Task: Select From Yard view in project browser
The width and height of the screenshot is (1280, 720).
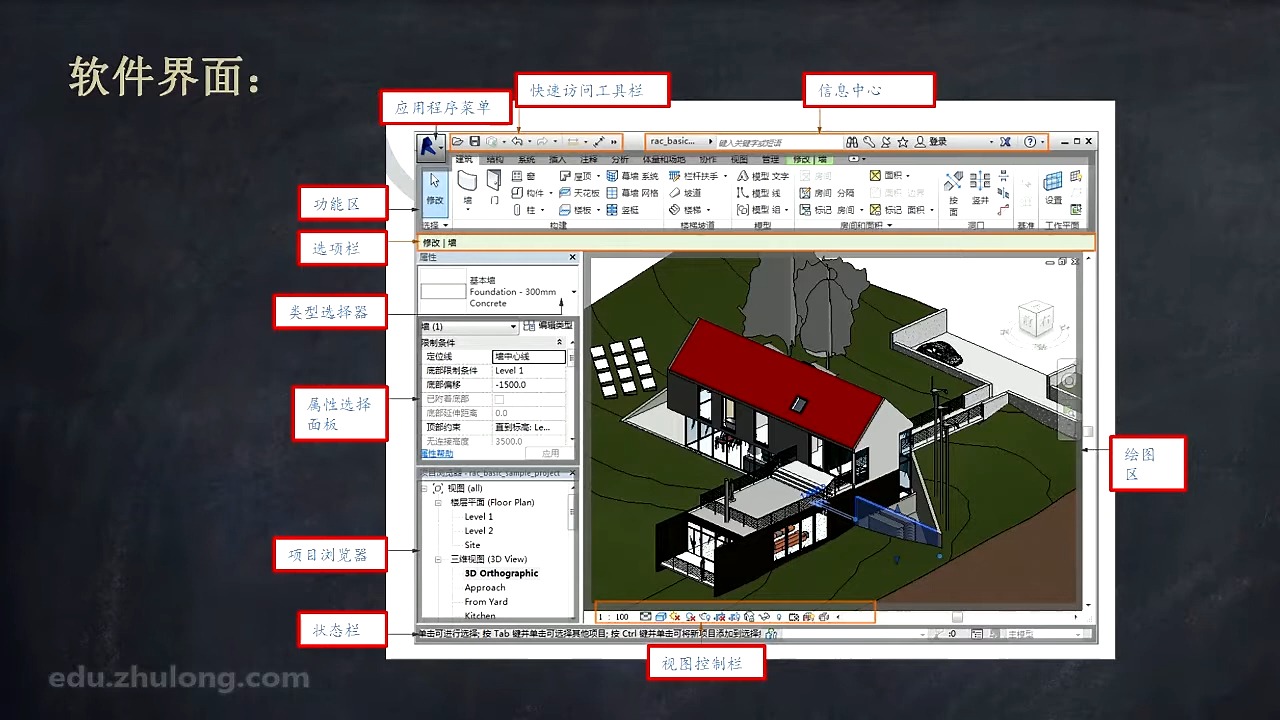Action: 486,602
